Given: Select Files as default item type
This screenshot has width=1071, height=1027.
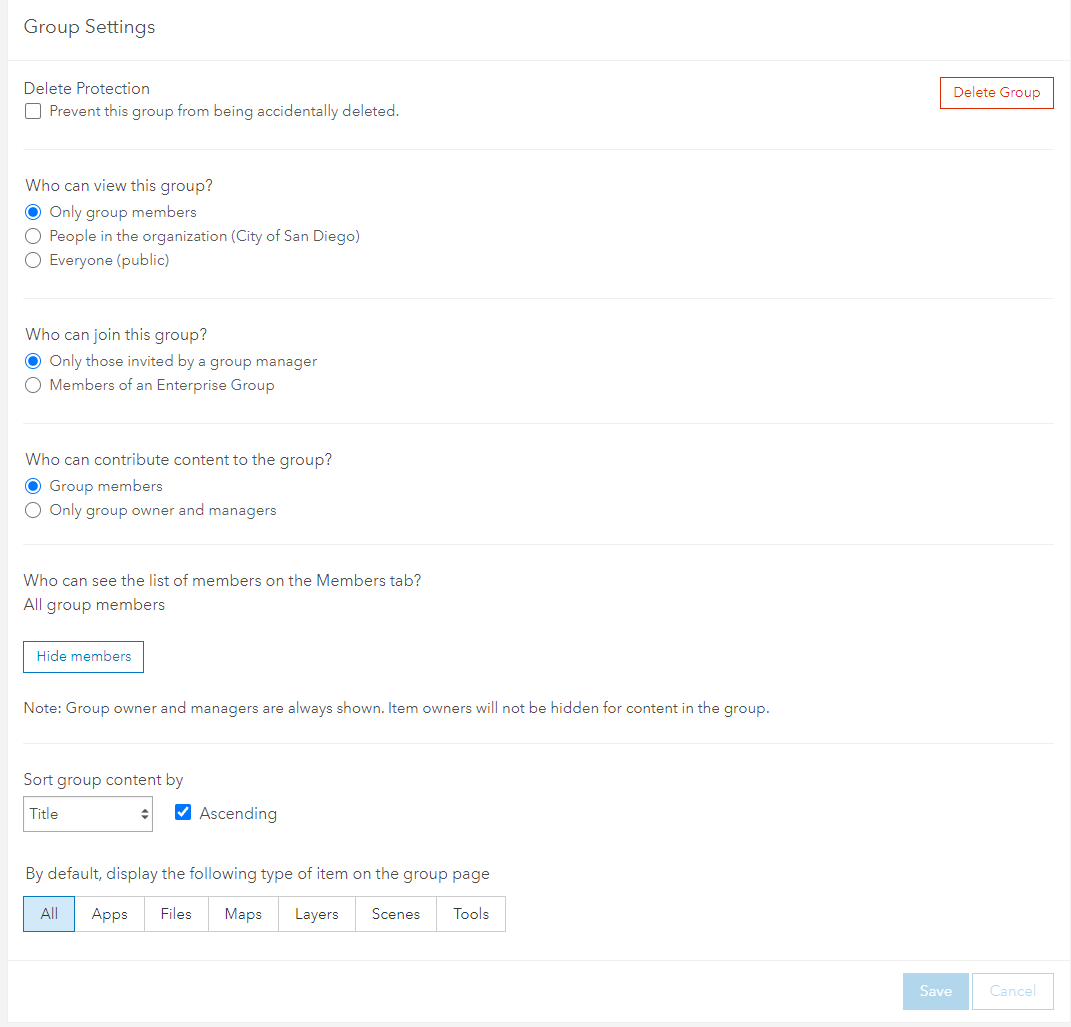Looking at the screenshot, I should [176, 914].
